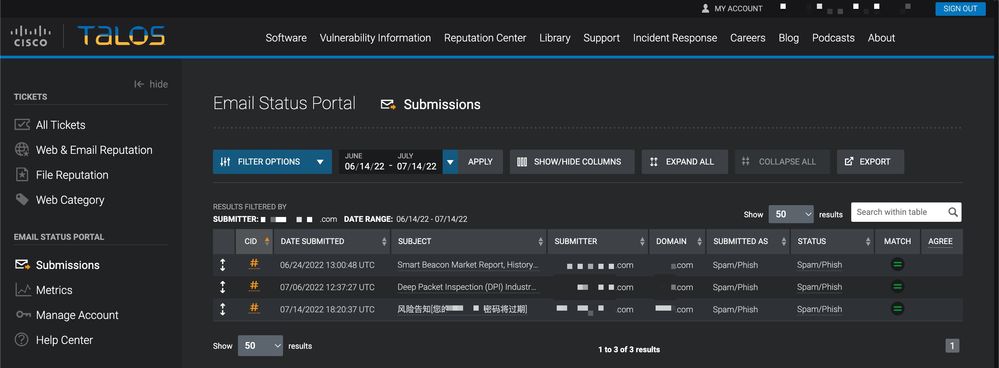
Task: Click Web & Email Reputation globe icon
Action: 22,150
